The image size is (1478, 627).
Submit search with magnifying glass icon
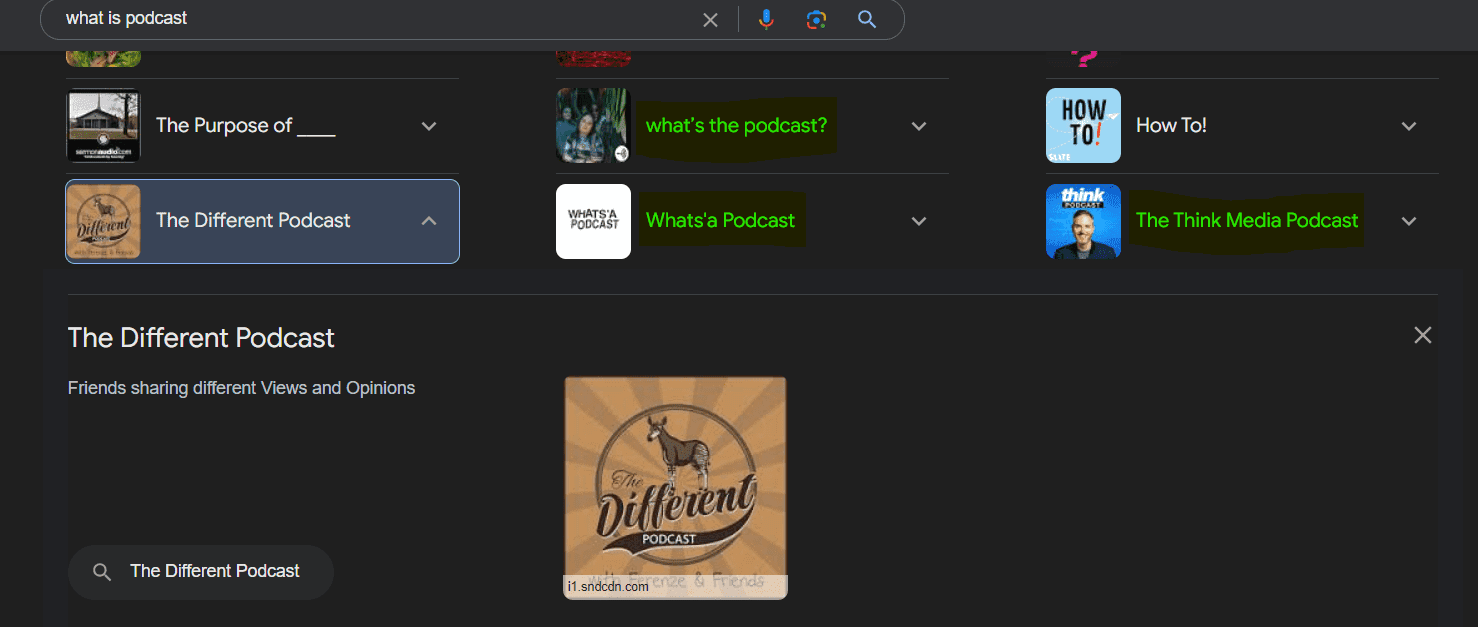pos(867,19)
